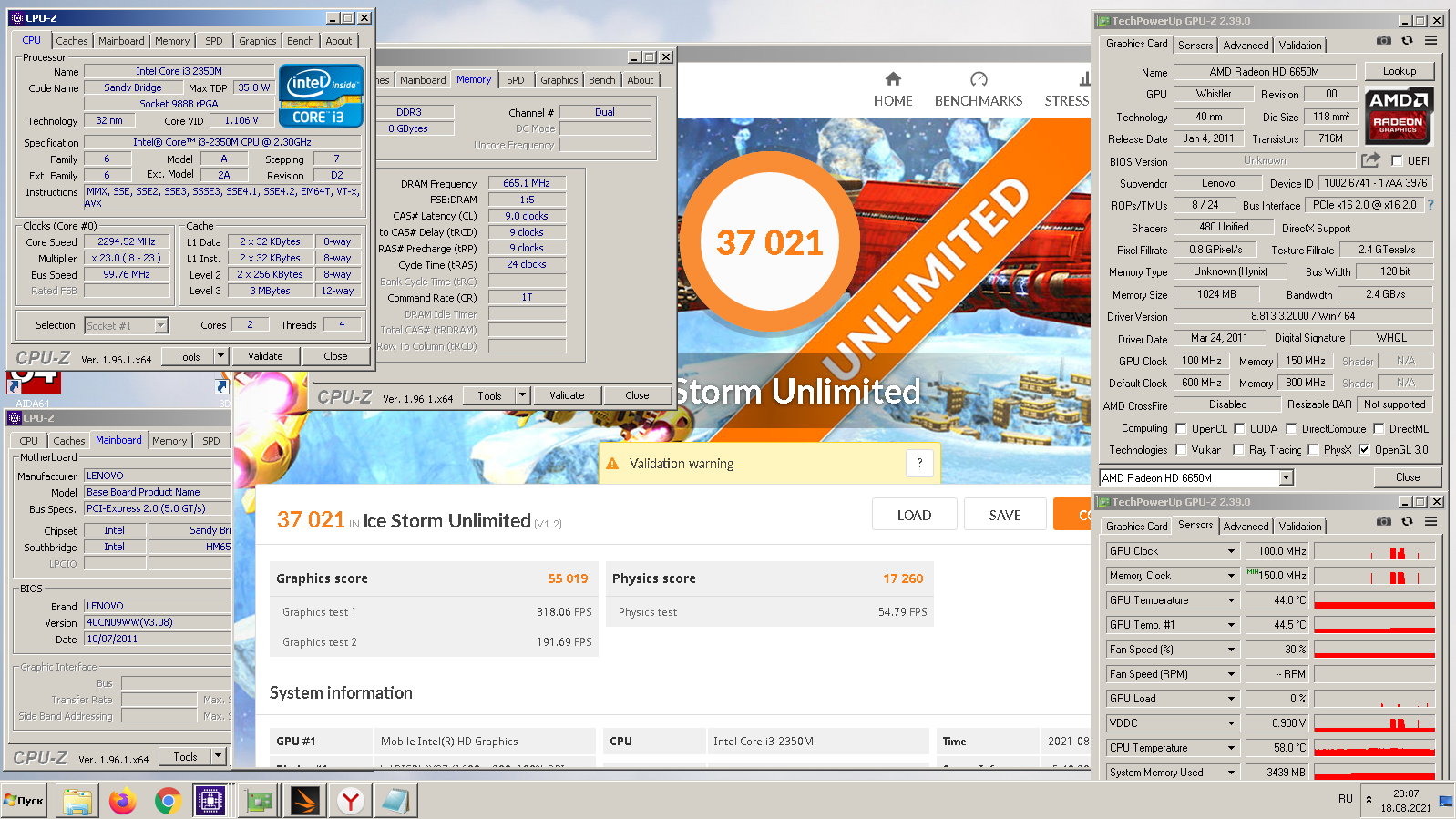Switch to 3DMark via its taskbar icon

click(305, 801)
